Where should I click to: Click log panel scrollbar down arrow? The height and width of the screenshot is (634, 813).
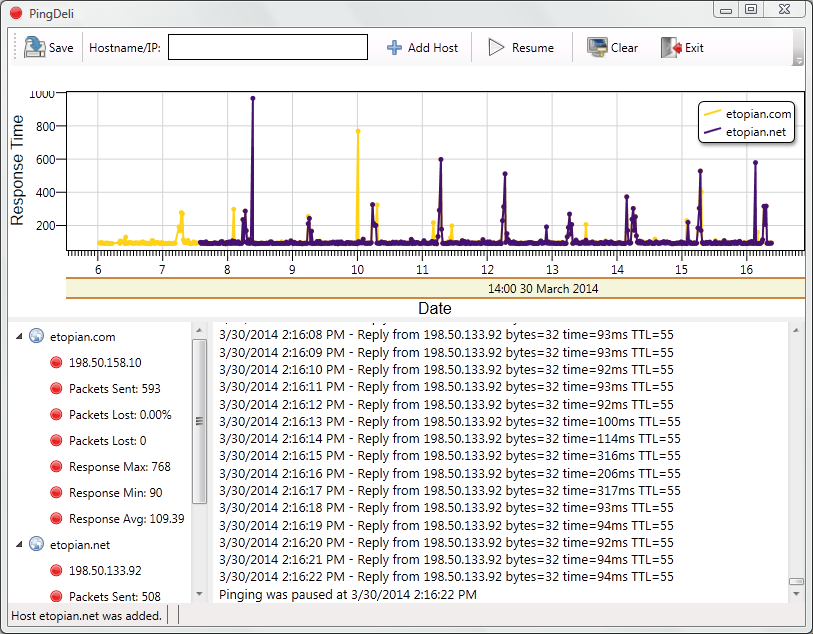click(x=796, y=594)
